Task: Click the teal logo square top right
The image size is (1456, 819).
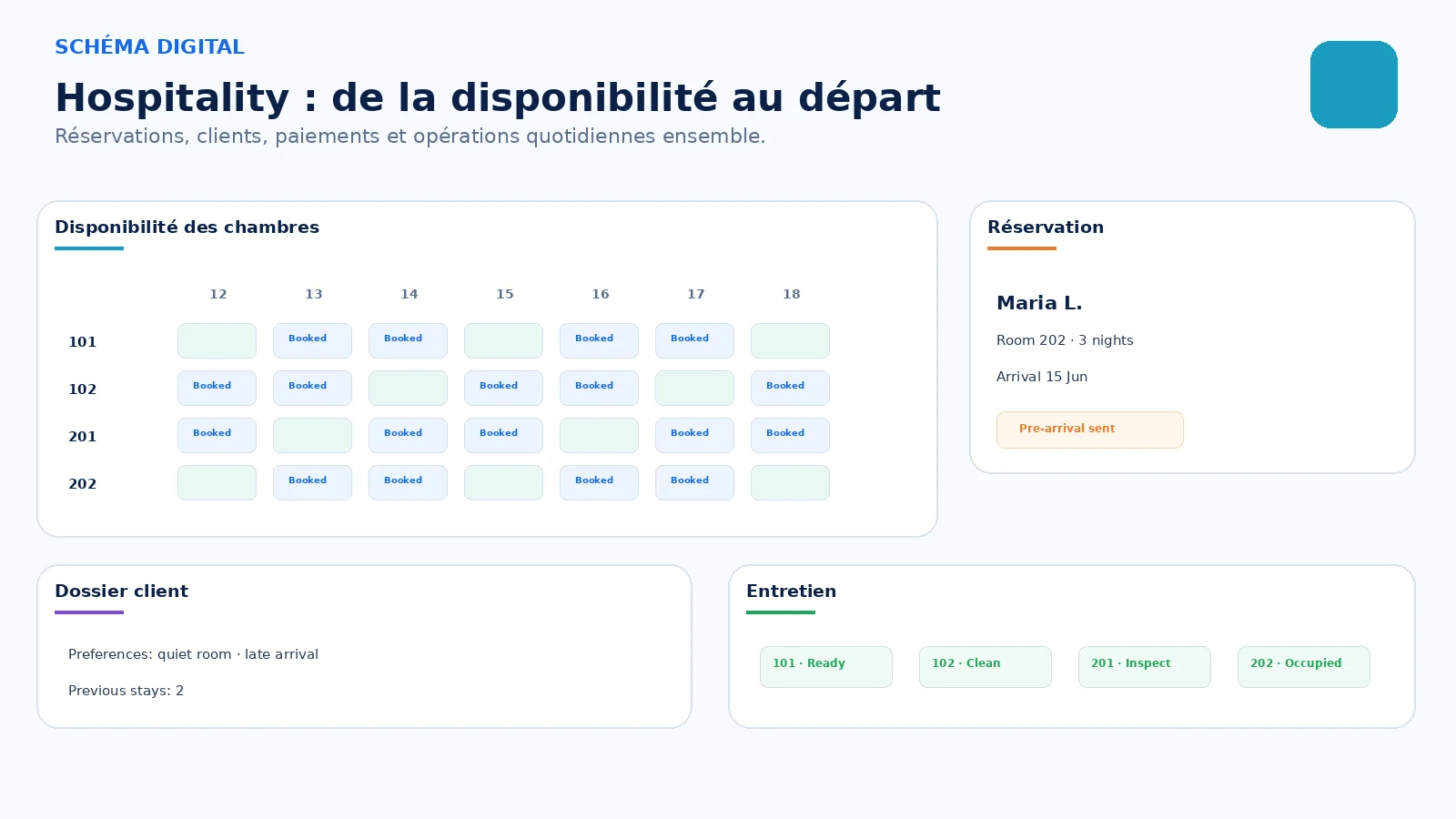Action: coord(1354,85)
